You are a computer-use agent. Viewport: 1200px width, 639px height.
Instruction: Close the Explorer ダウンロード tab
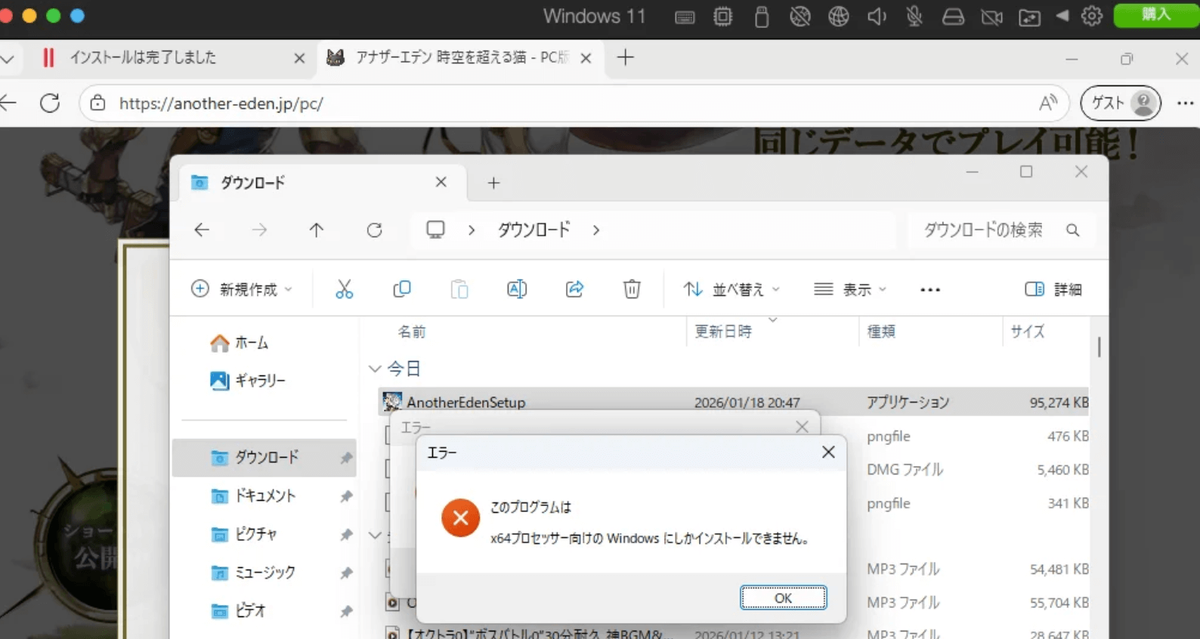(x=441, y=183)
